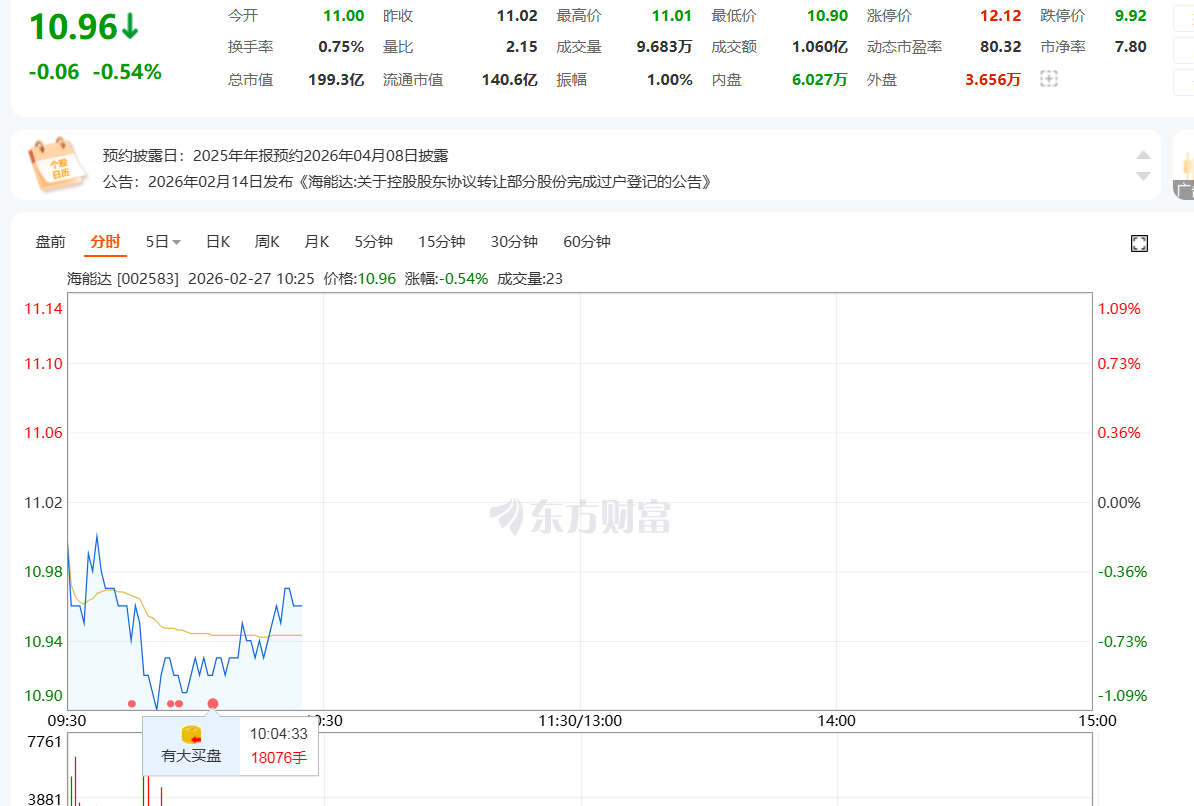Click the 换手率 value 0.75%

341,46
